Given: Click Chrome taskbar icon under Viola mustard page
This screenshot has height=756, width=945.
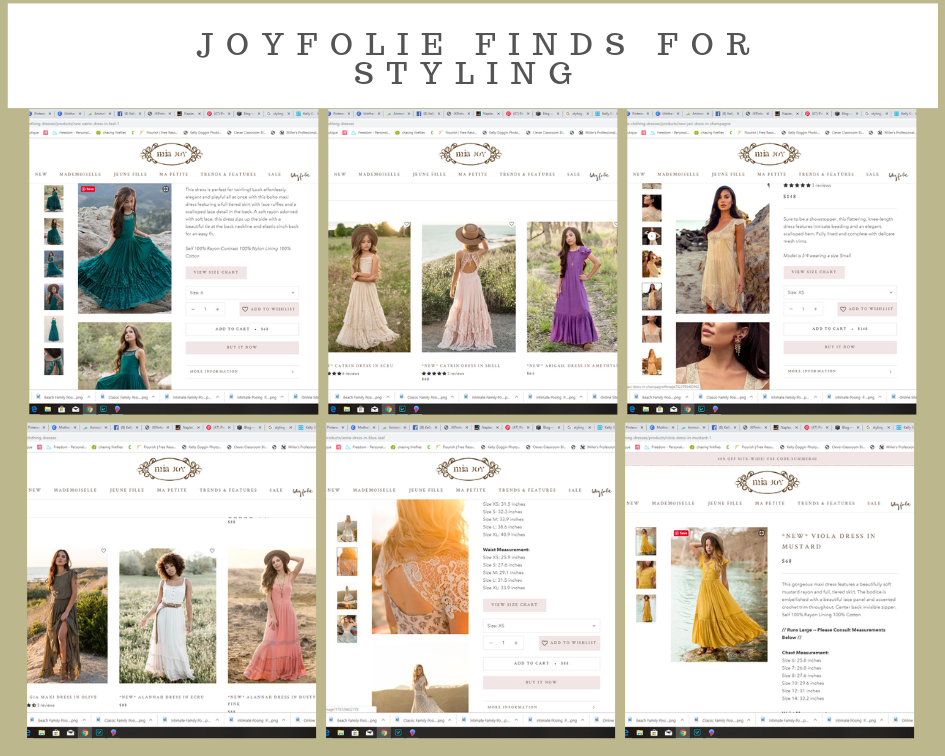Looking at the screenshot, I should [x=683, y=732].
